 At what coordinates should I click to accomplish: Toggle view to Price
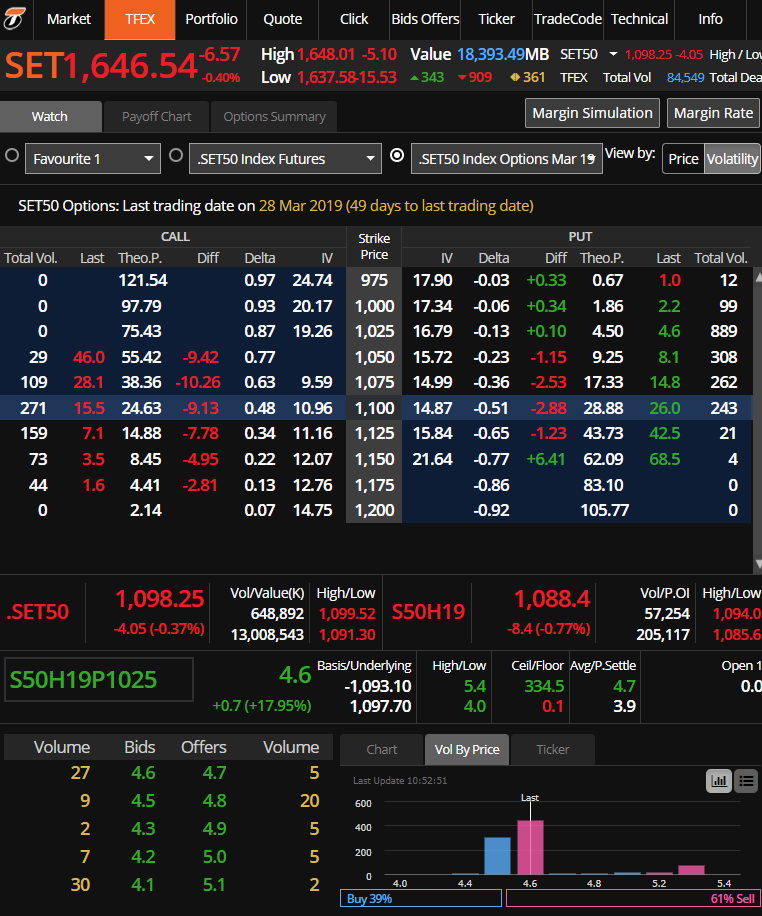point(683,159)
